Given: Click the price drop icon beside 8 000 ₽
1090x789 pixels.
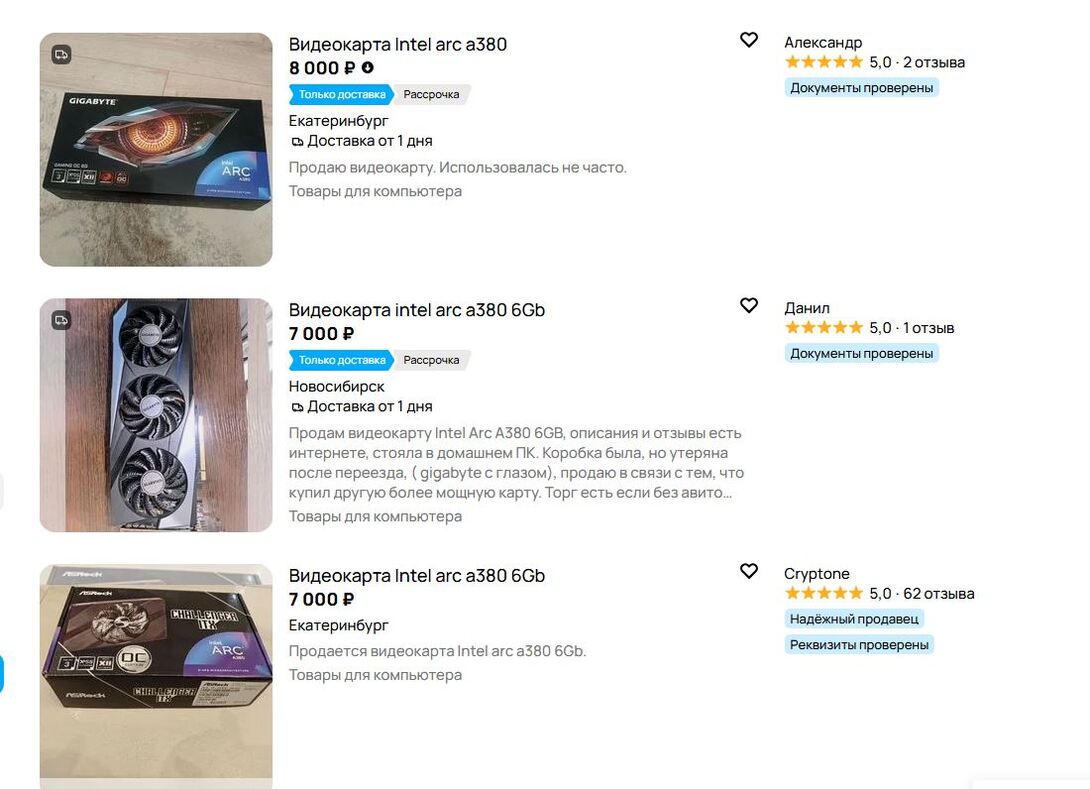Looking at the screenshot, I should coord(367,68).
